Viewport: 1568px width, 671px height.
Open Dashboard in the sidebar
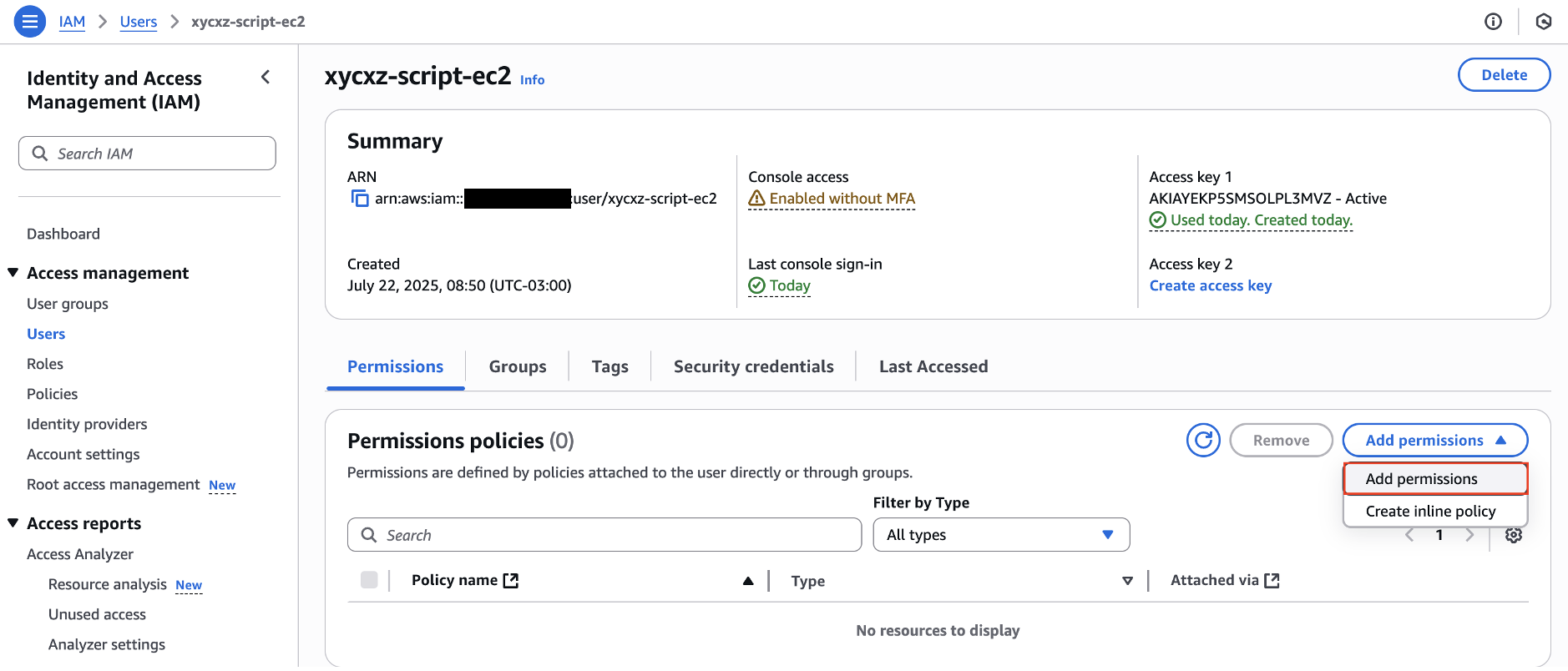(x=63, y=234)
